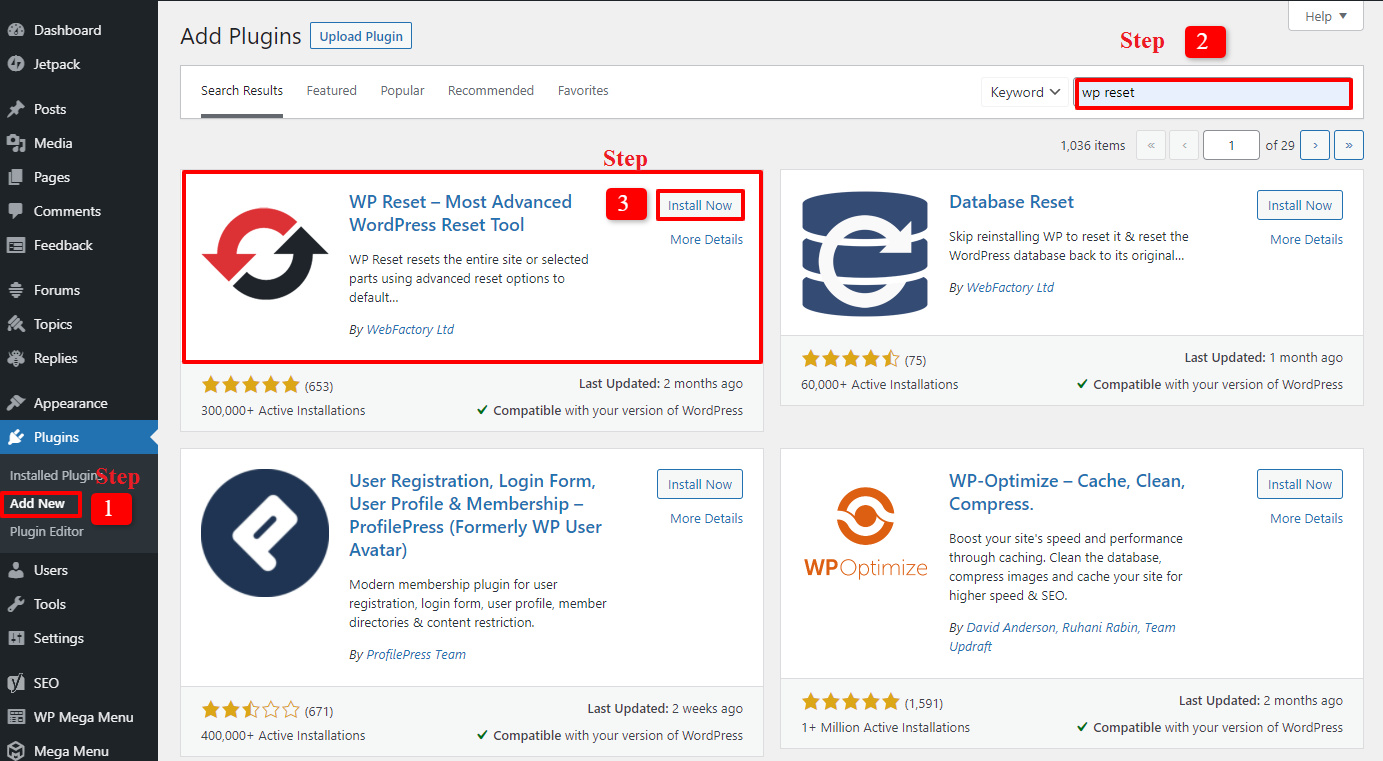Click the Forums icon in sidebar
The height and width of the screenshot is (761, 1383).
16,290
